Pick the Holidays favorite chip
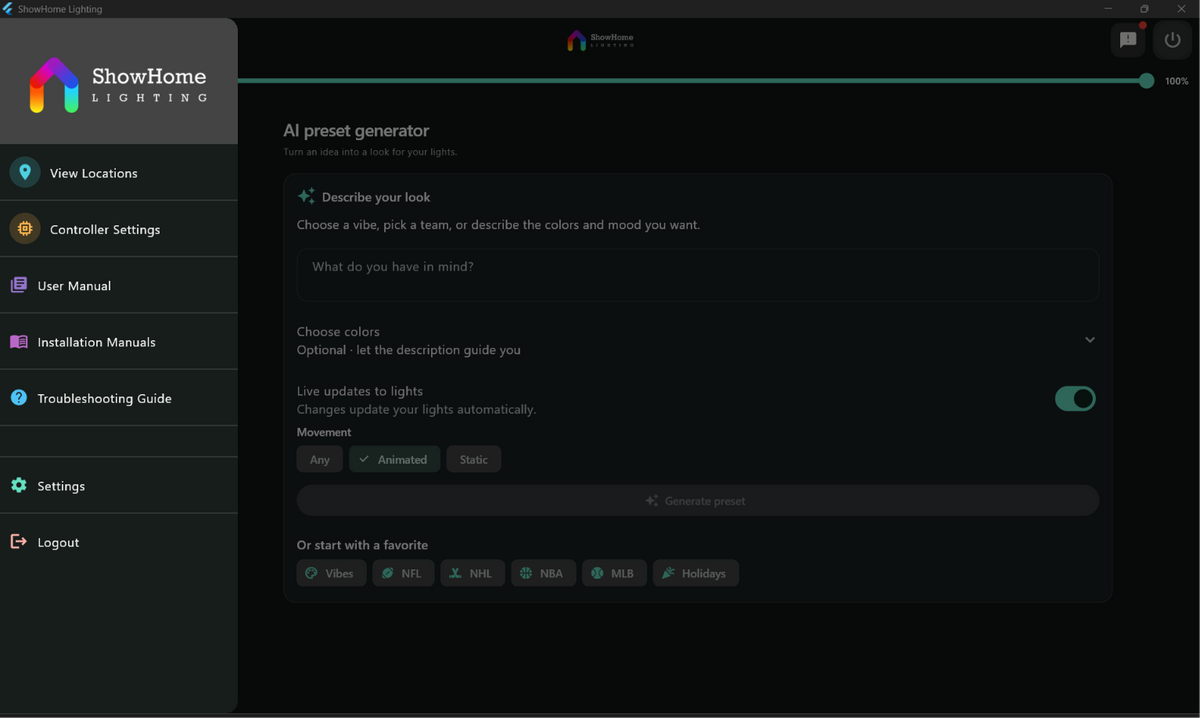 [x=696, y=573]
